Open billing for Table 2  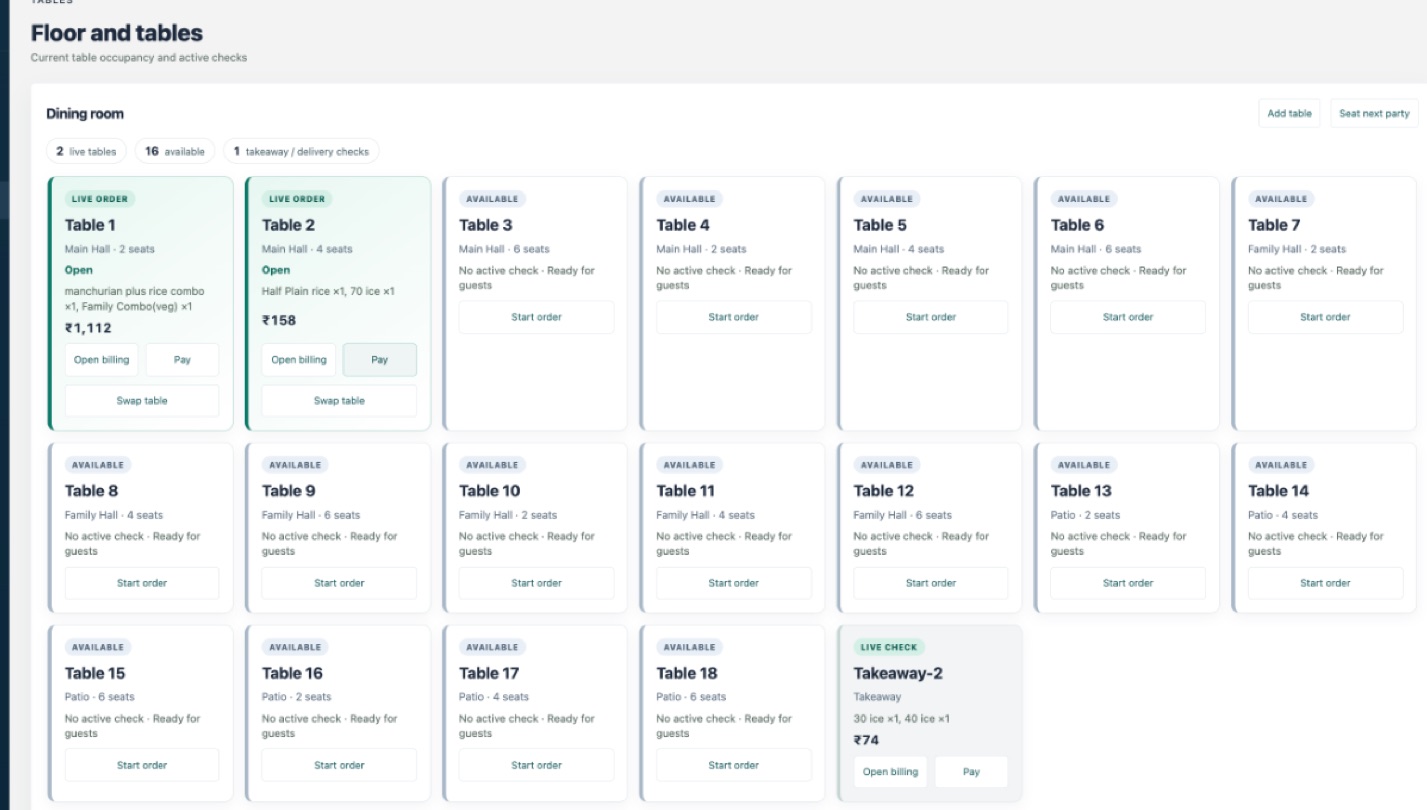299,360
